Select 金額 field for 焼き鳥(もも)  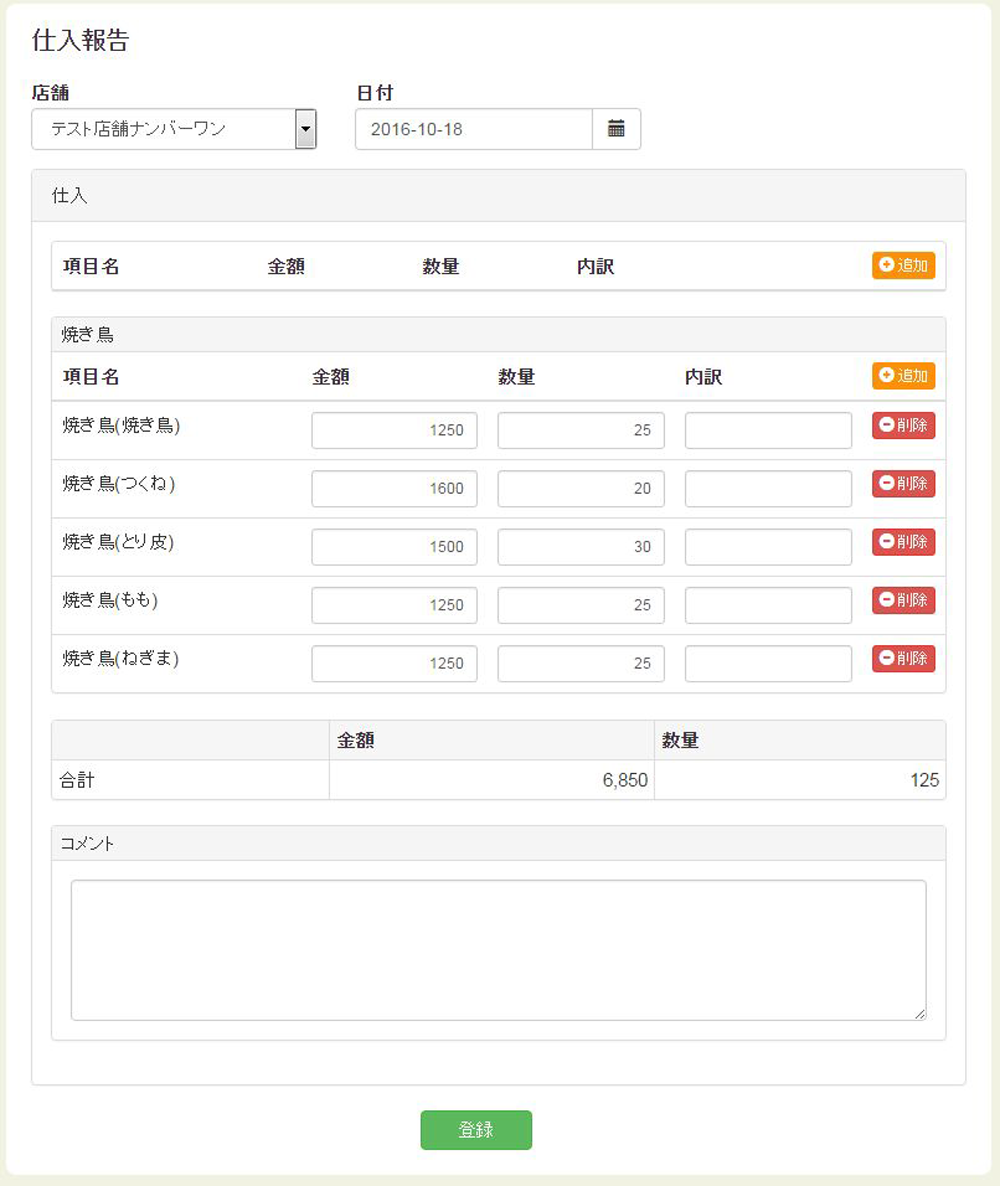click(x=394, y=605)
